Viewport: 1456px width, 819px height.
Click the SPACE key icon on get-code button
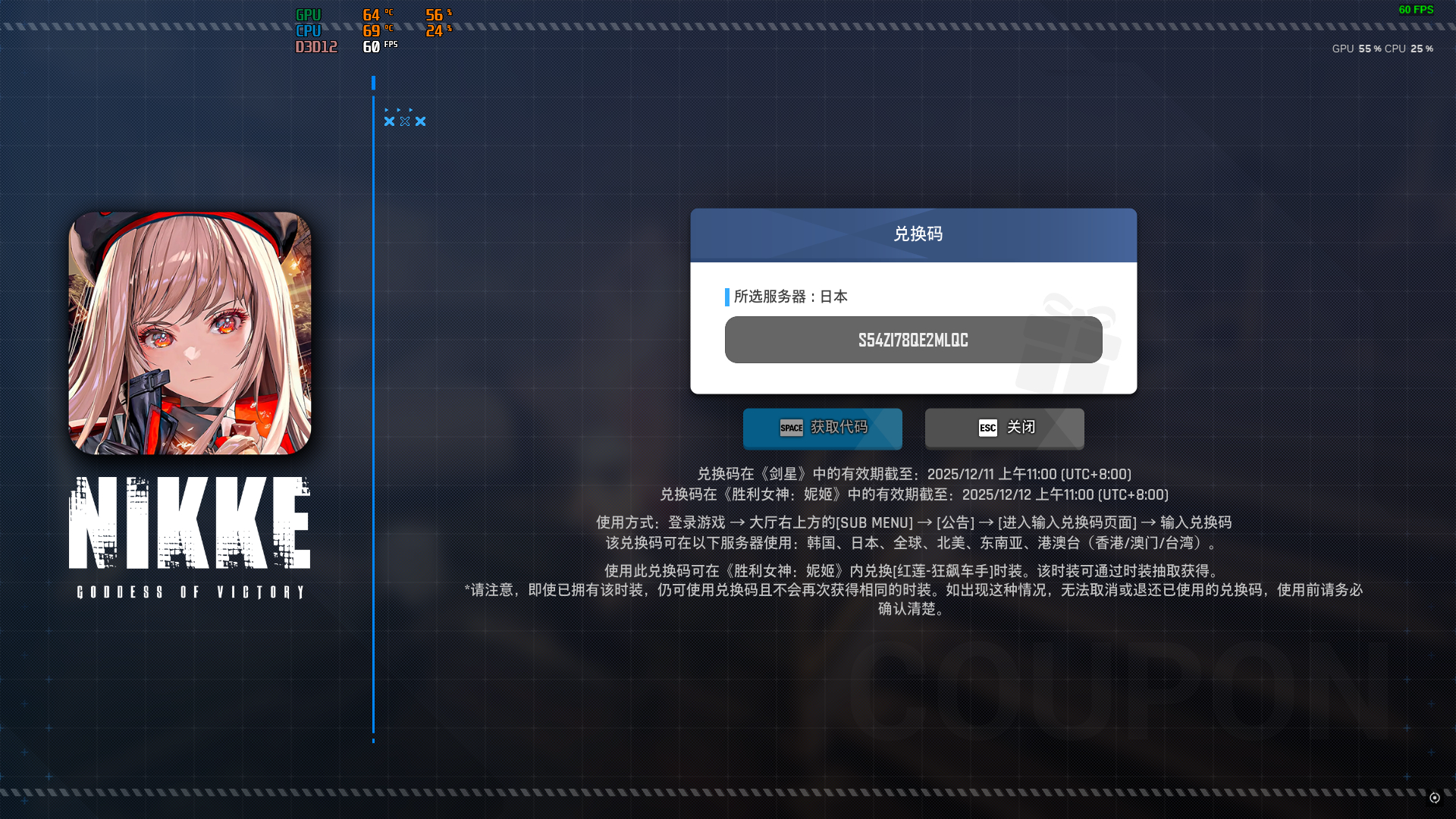[x=791, y=428]
